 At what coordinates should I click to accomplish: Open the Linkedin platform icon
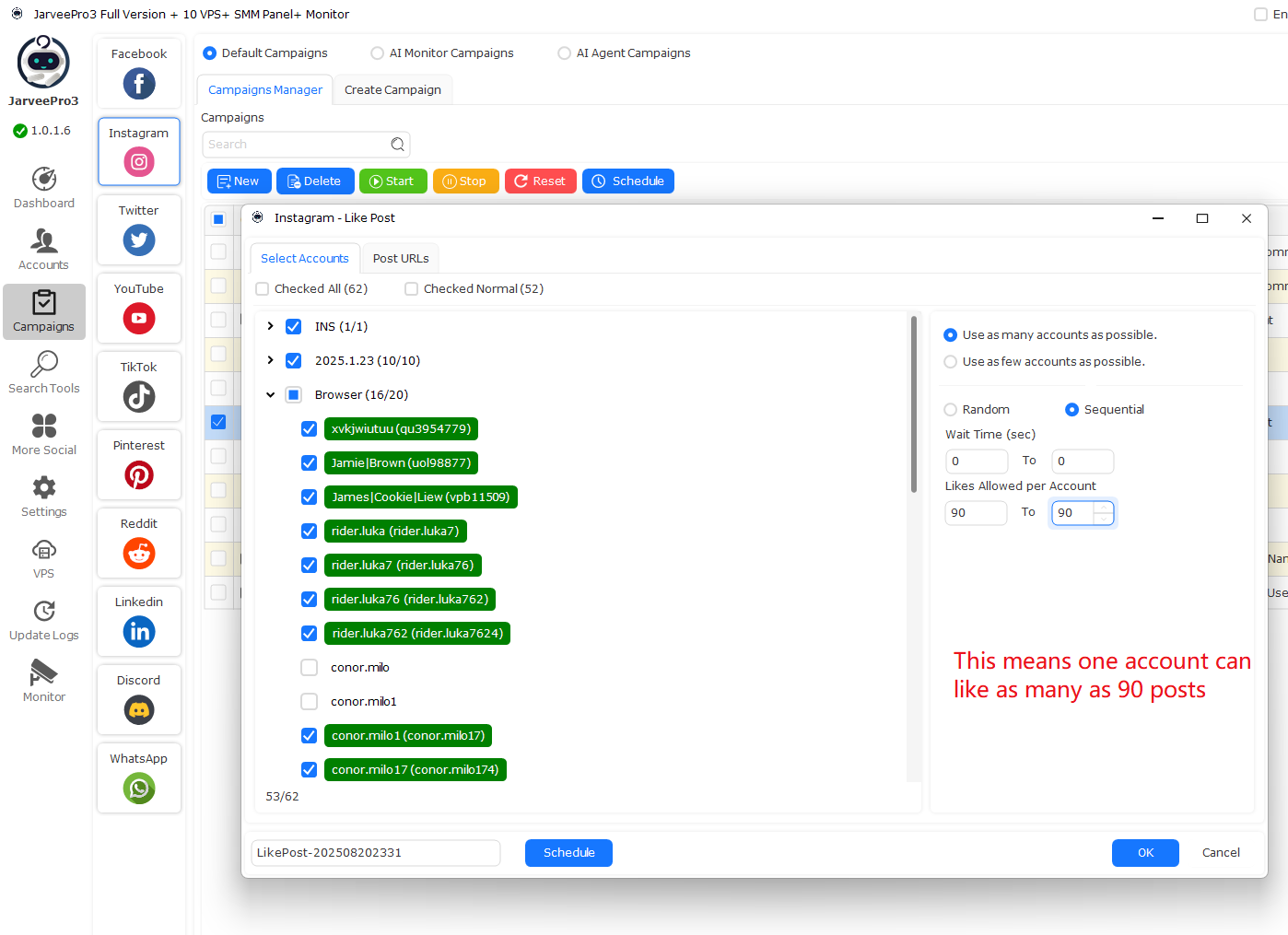[139, 632]
